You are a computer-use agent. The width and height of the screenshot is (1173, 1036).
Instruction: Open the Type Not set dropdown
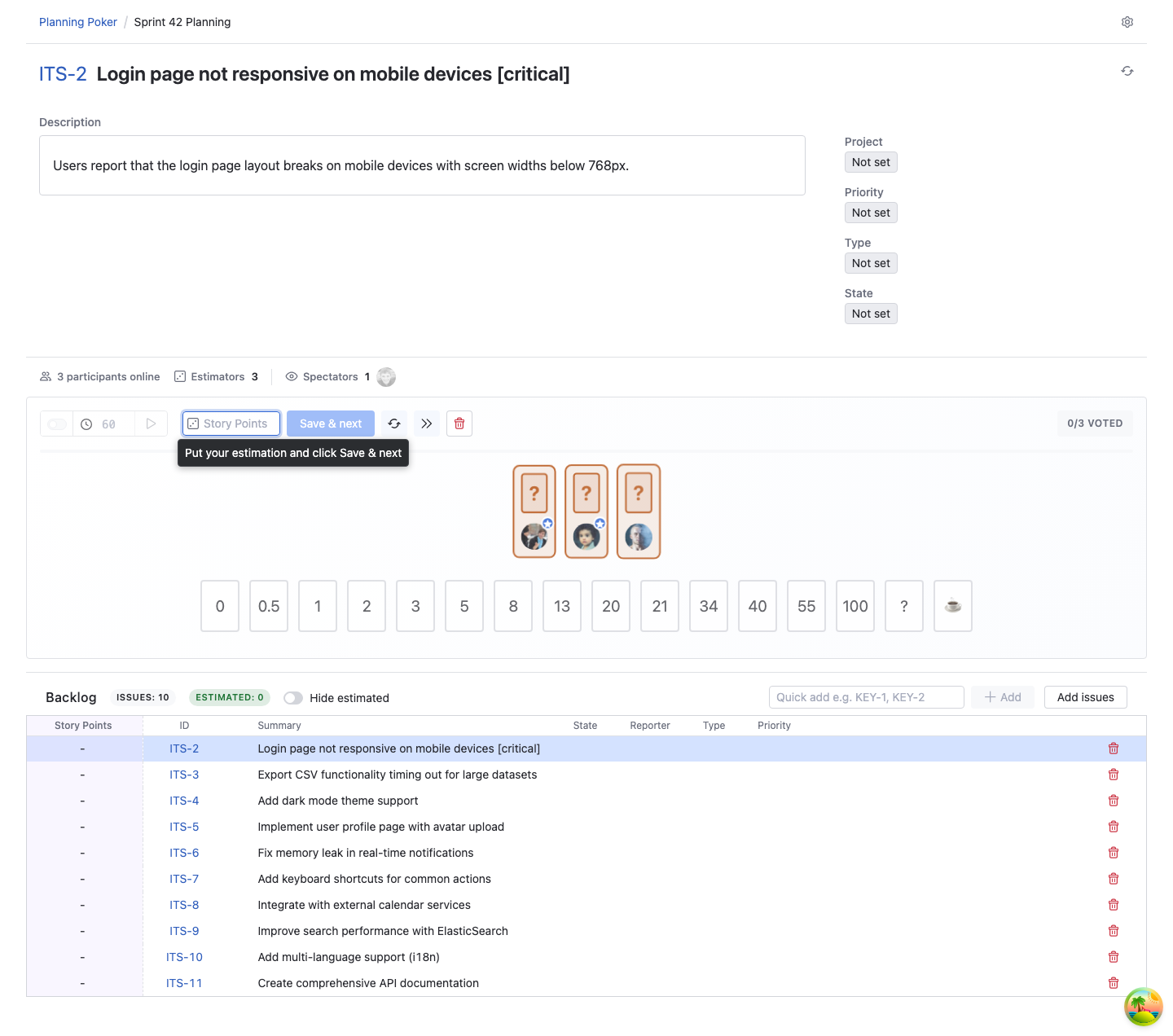pyautogui.click(x=871, y=263)
